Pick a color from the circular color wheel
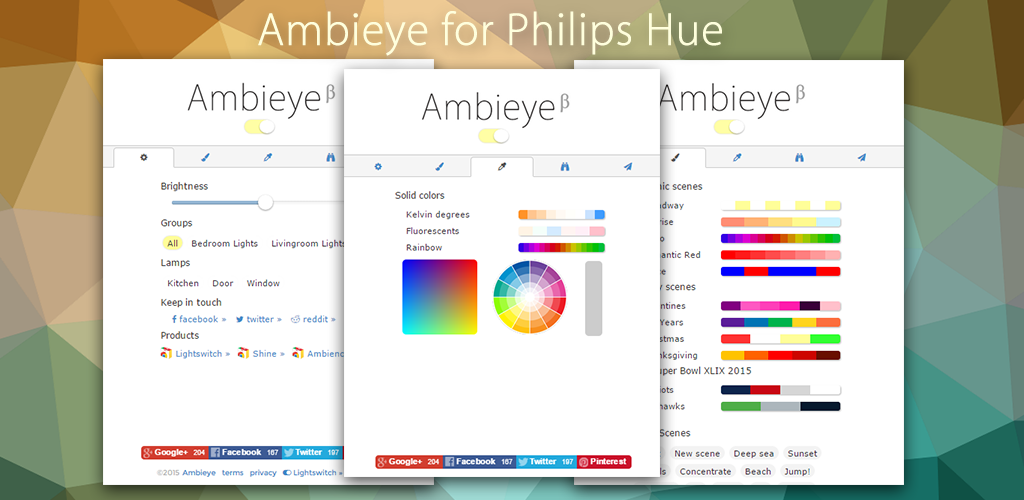This screenshot has height=500, width=1024. (x=530, y=297)
